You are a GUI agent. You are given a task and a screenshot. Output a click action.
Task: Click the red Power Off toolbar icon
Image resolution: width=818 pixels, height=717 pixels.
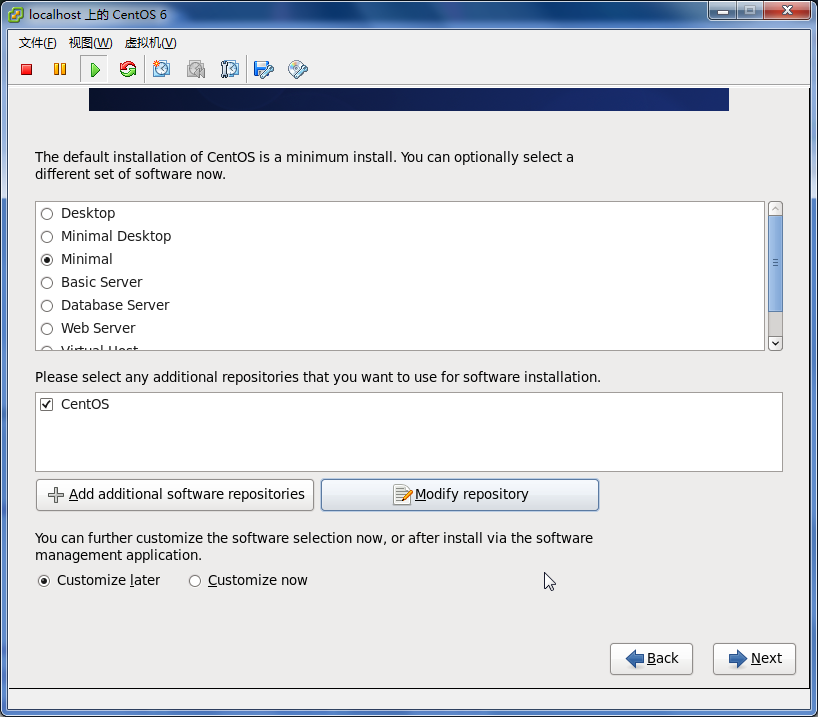27,69
